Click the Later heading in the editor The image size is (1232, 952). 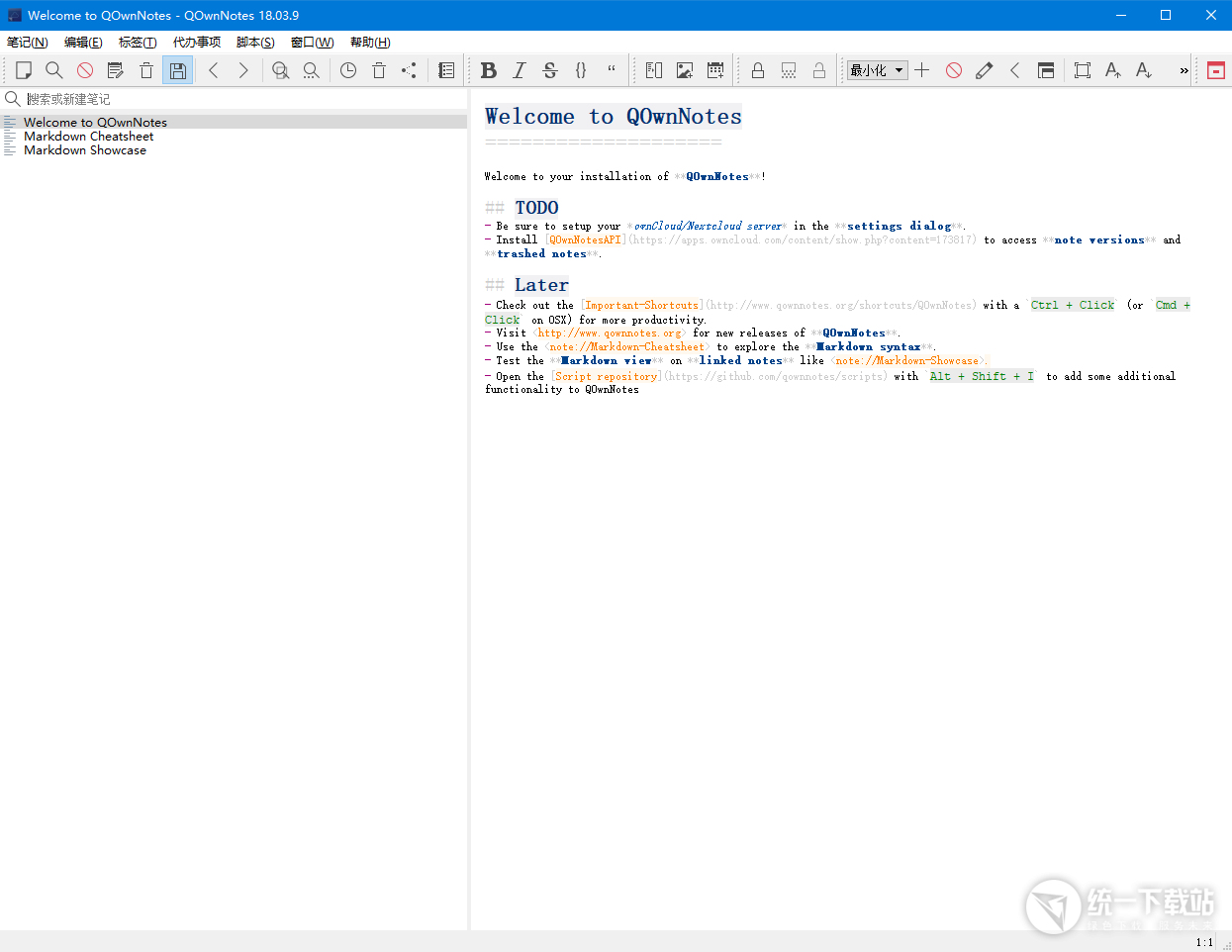tap(541, 285)
